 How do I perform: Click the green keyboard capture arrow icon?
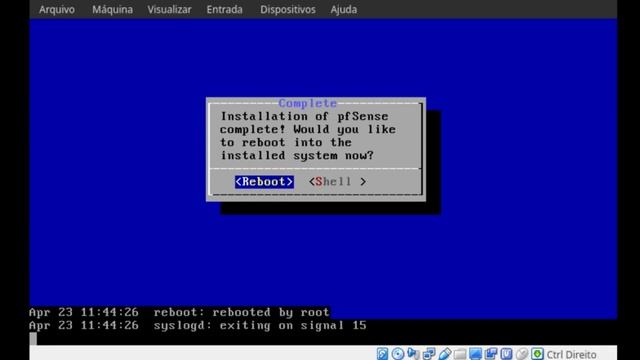click(x=538, y=354)
